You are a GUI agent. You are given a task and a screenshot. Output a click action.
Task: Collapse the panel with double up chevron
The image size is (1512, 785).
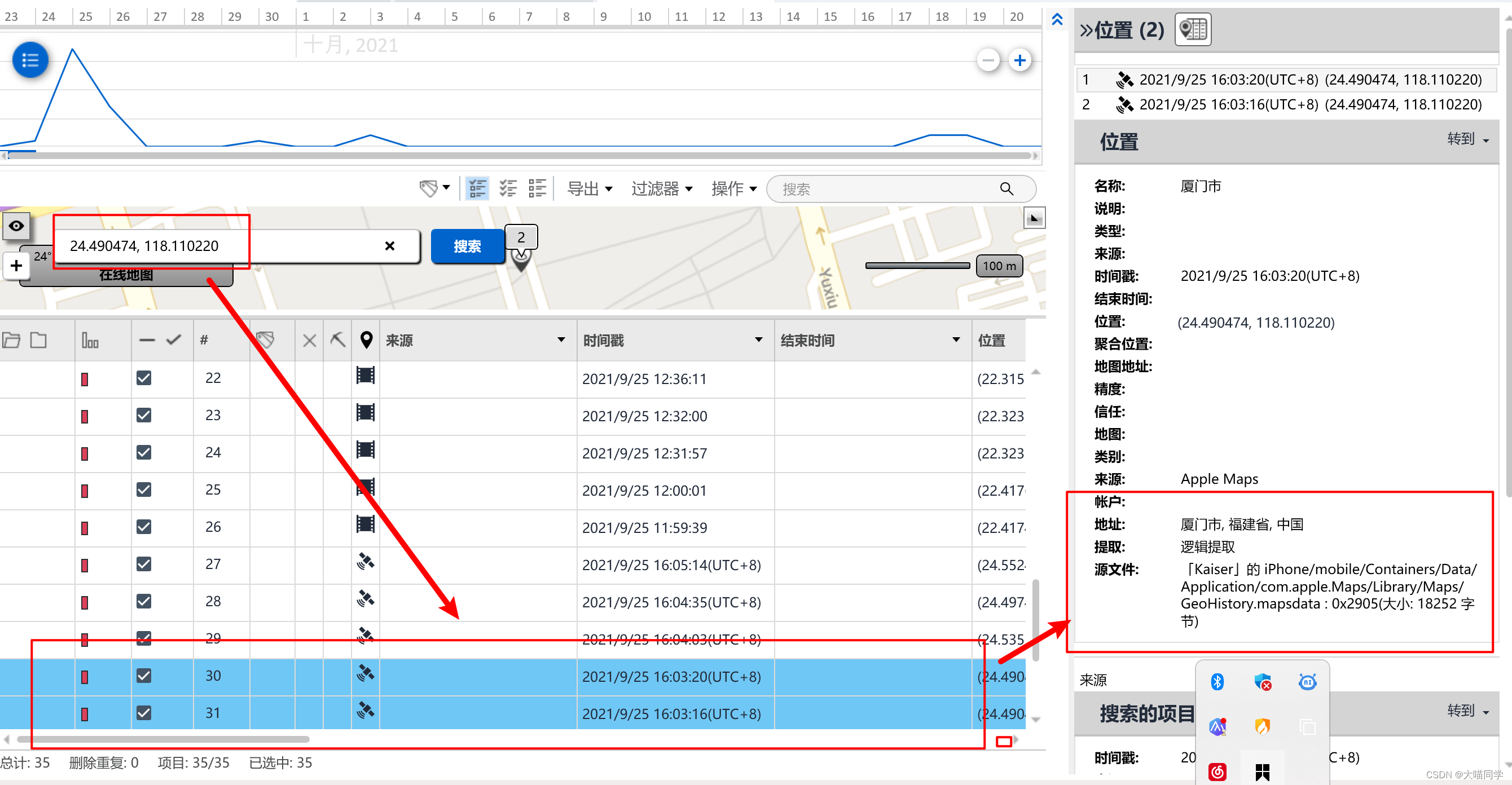pyautogui.click(x=1057, y=19)
